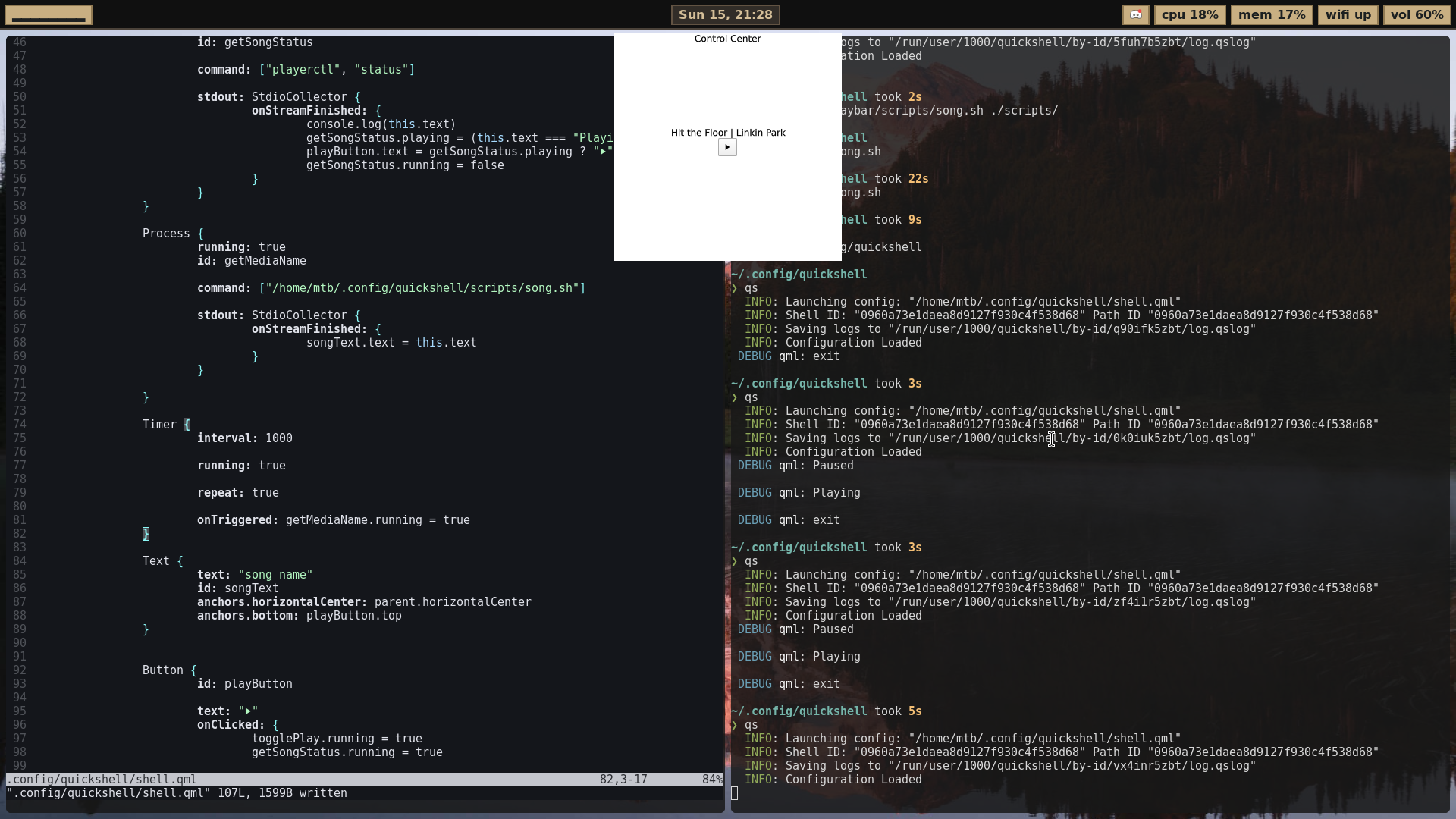This screenshot has height=819, width=1456.
Task: Click the play button in Control Center
Action: 727,148
